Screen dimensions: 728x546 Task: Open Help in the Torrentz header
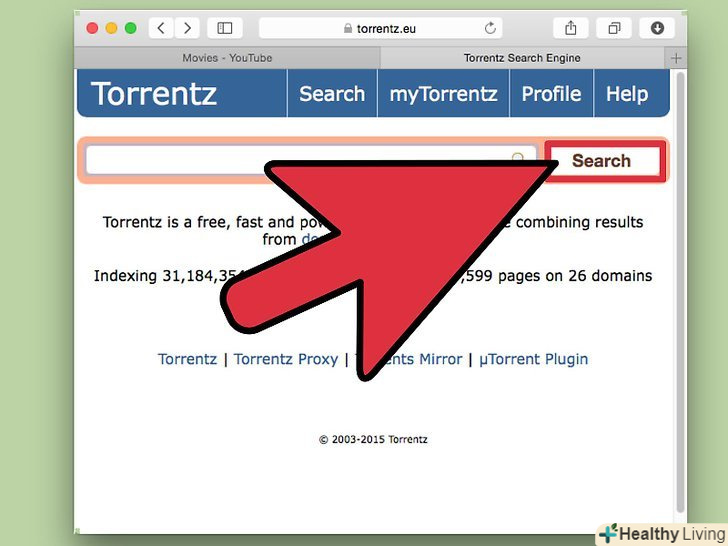[x=627, y=94]
